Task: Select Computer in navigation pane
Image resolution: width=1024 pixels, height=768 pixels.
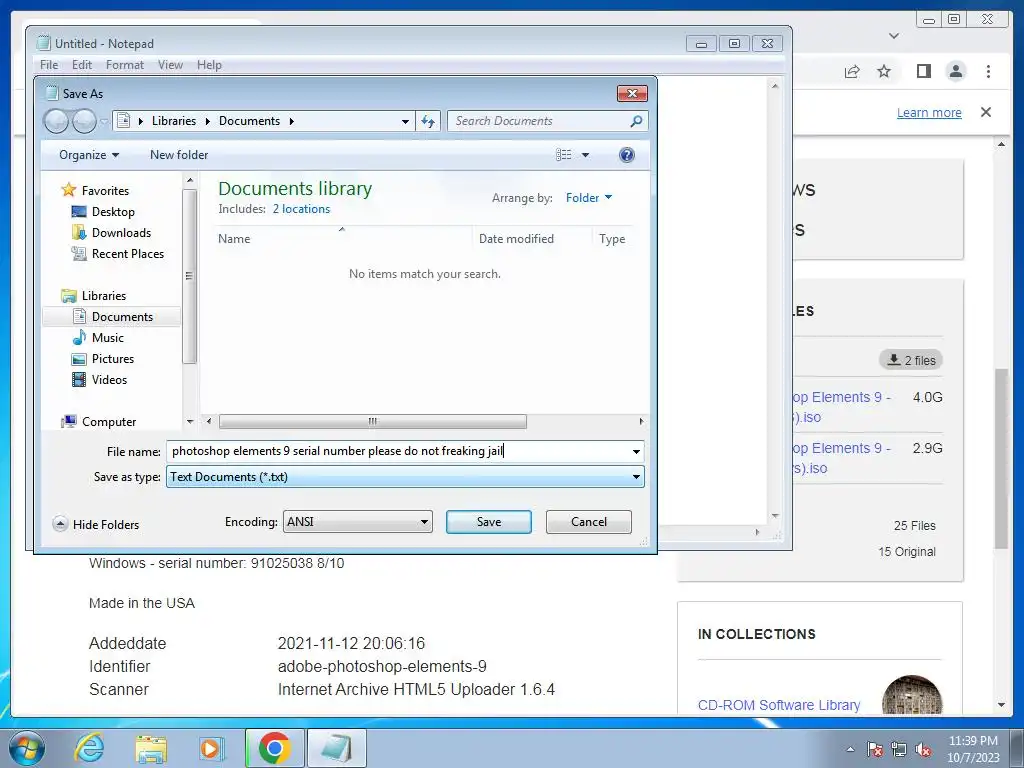Action: [x=108, y=422]
